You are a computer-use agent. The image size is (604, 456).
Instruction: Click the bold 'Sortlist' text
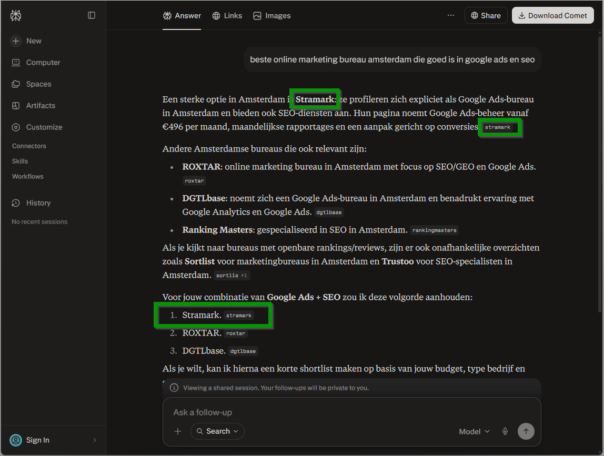pos(200,262)
